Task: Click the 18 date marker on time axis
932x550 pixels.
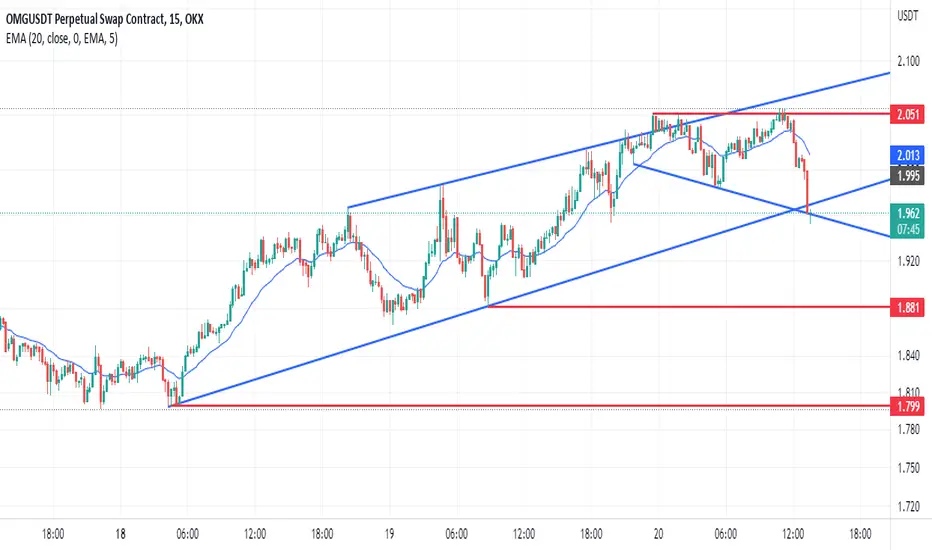Action: tap(120, 533)
